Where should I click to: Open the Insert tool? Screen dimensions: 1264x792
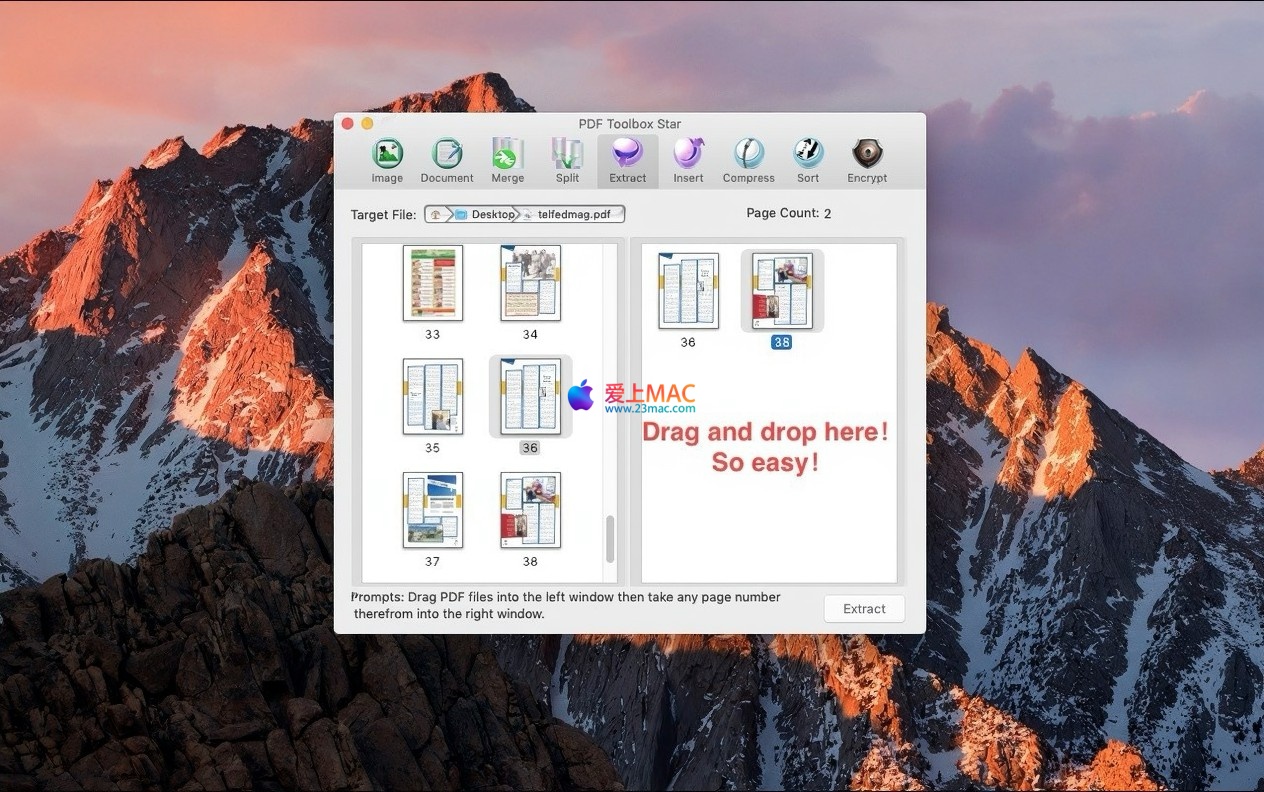(x=688, y=161)
